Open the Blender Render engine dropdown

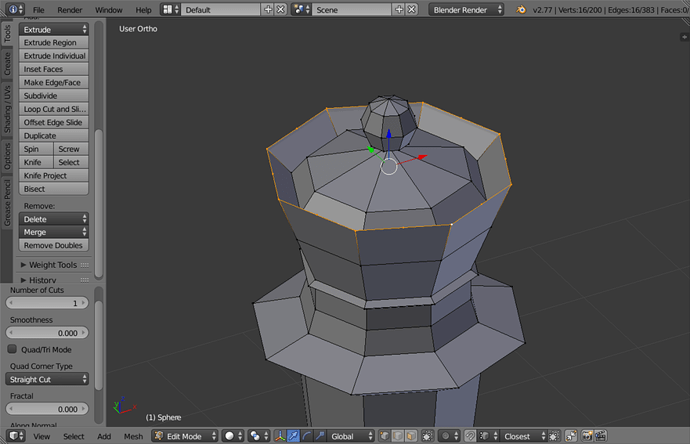coord(468,9)
